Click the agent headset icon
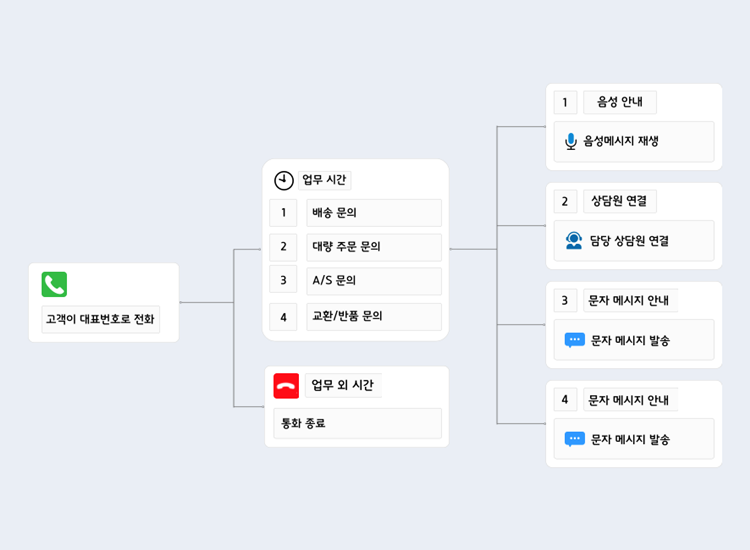The height and width of the screenshot is (550, 750). [574, 240]
